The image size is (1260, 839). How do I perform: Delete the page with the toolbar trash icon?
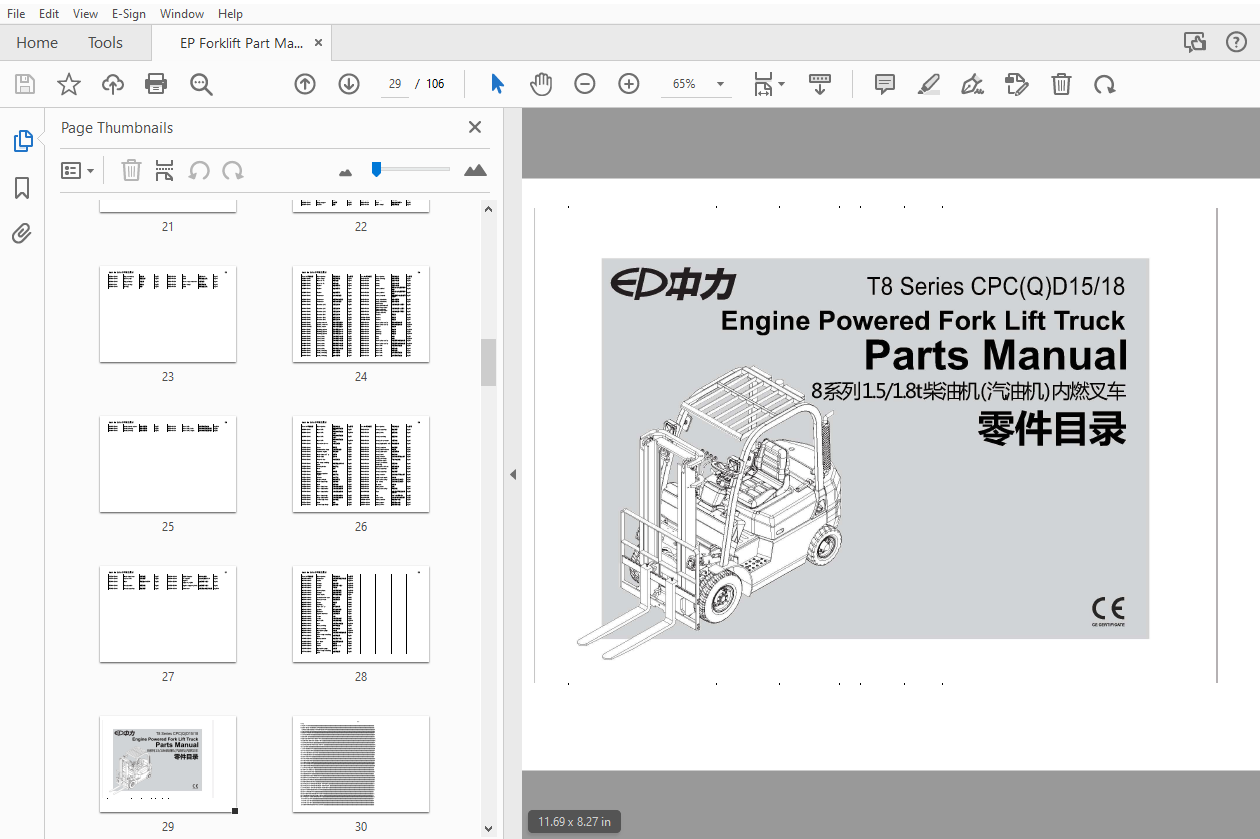1061,84
